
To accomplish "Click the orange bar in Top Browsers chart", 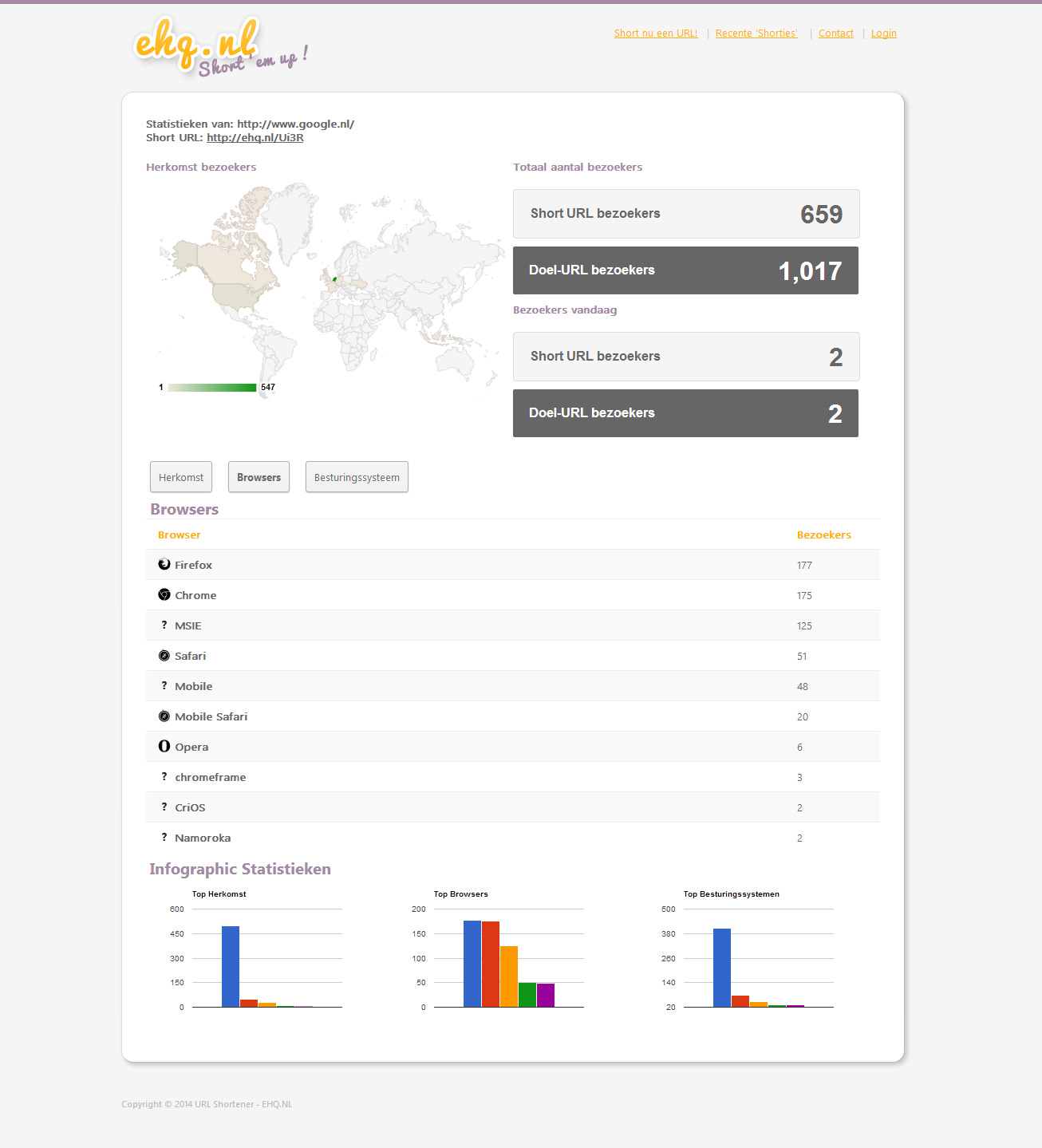I will (509, 976).
